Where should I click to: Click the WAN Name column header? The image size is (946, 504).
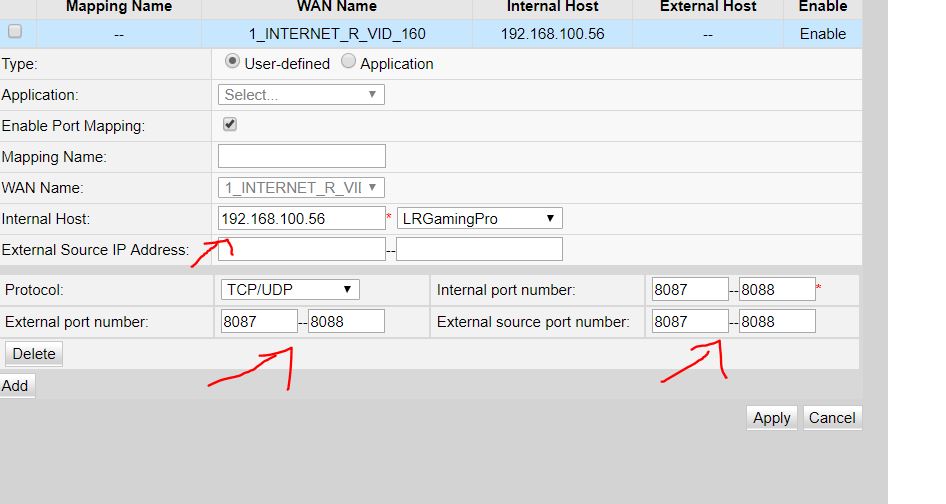tap(337, 7)
